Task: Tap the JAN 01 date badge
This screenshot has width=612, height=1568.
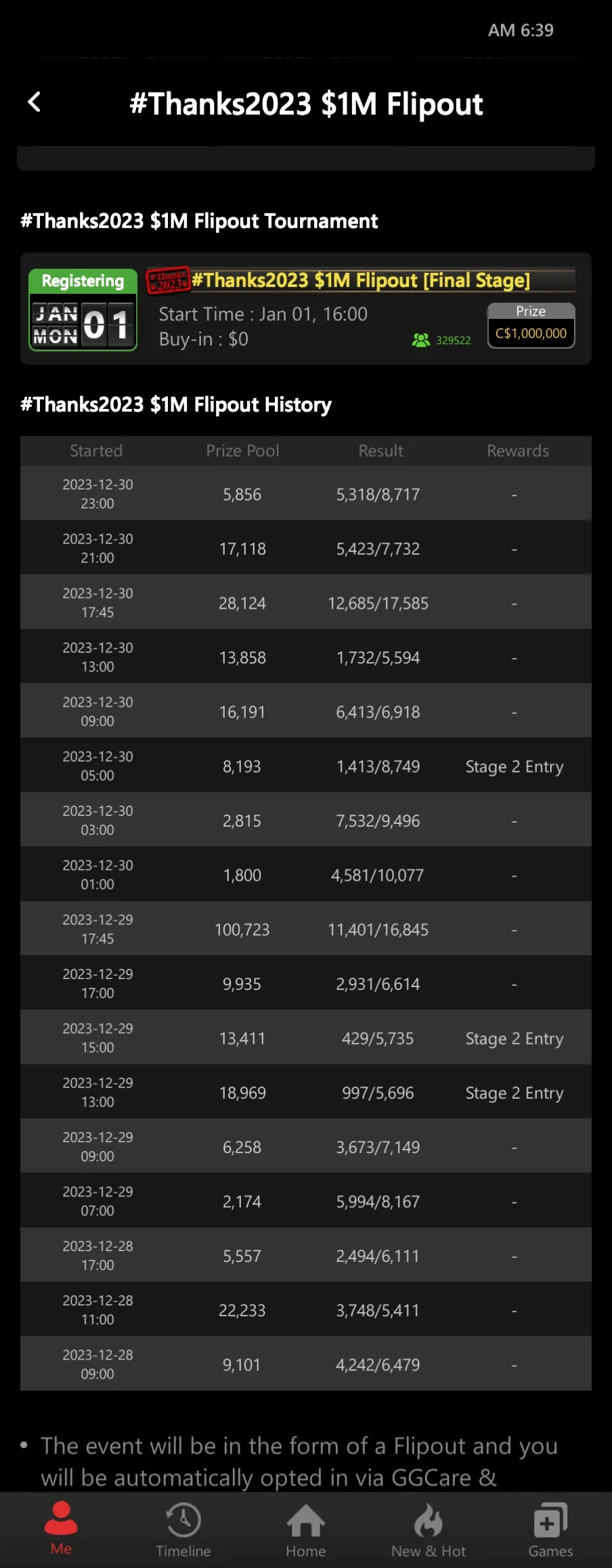Action: [x=83, y=324]
